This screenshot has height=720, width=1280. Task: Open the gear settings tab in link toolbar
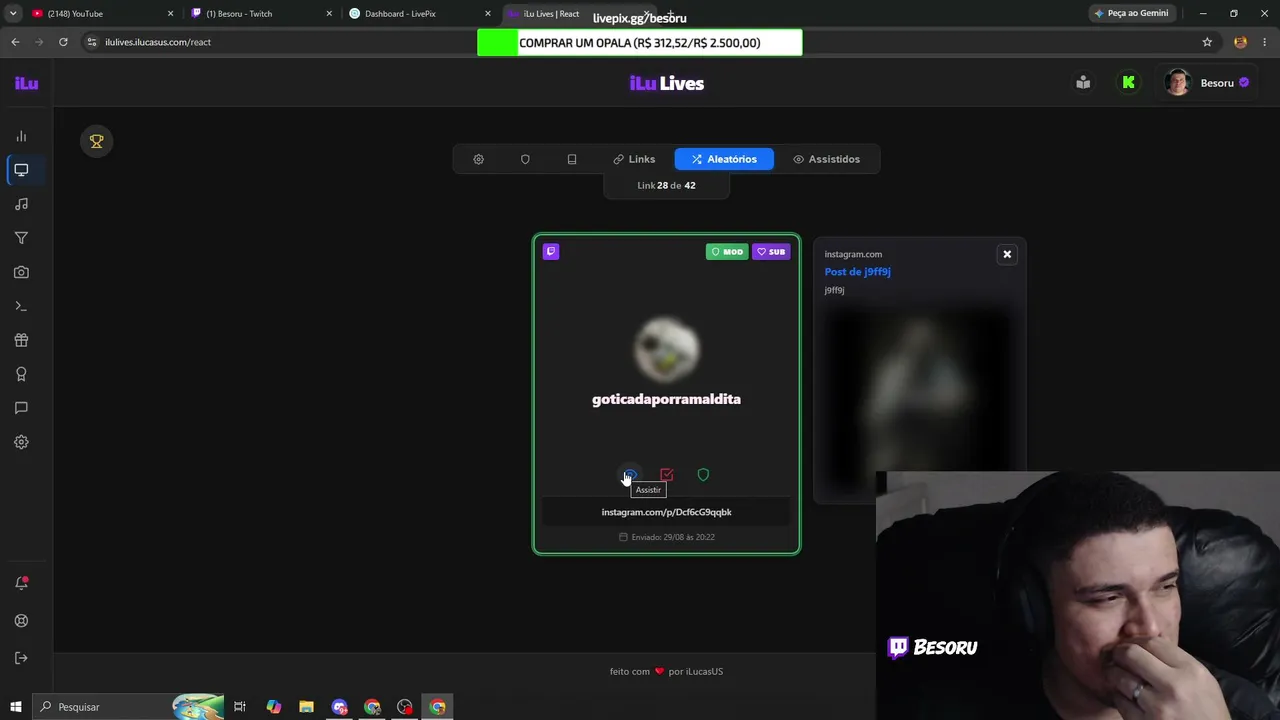pyautogui.click(x=479, y=159)
